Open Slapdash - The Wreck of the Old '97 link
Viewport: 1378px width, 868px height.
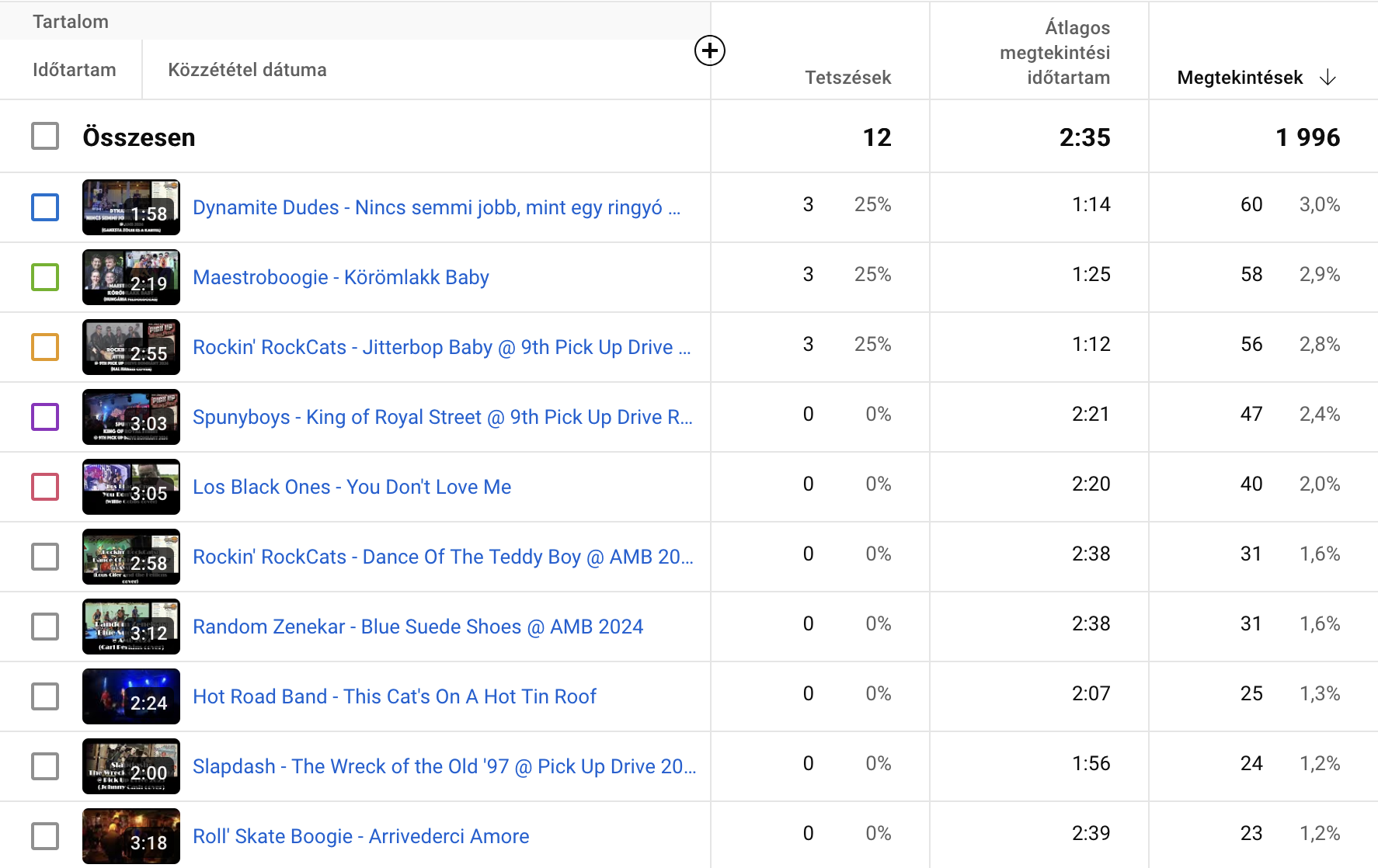click(x=444, y=766)
